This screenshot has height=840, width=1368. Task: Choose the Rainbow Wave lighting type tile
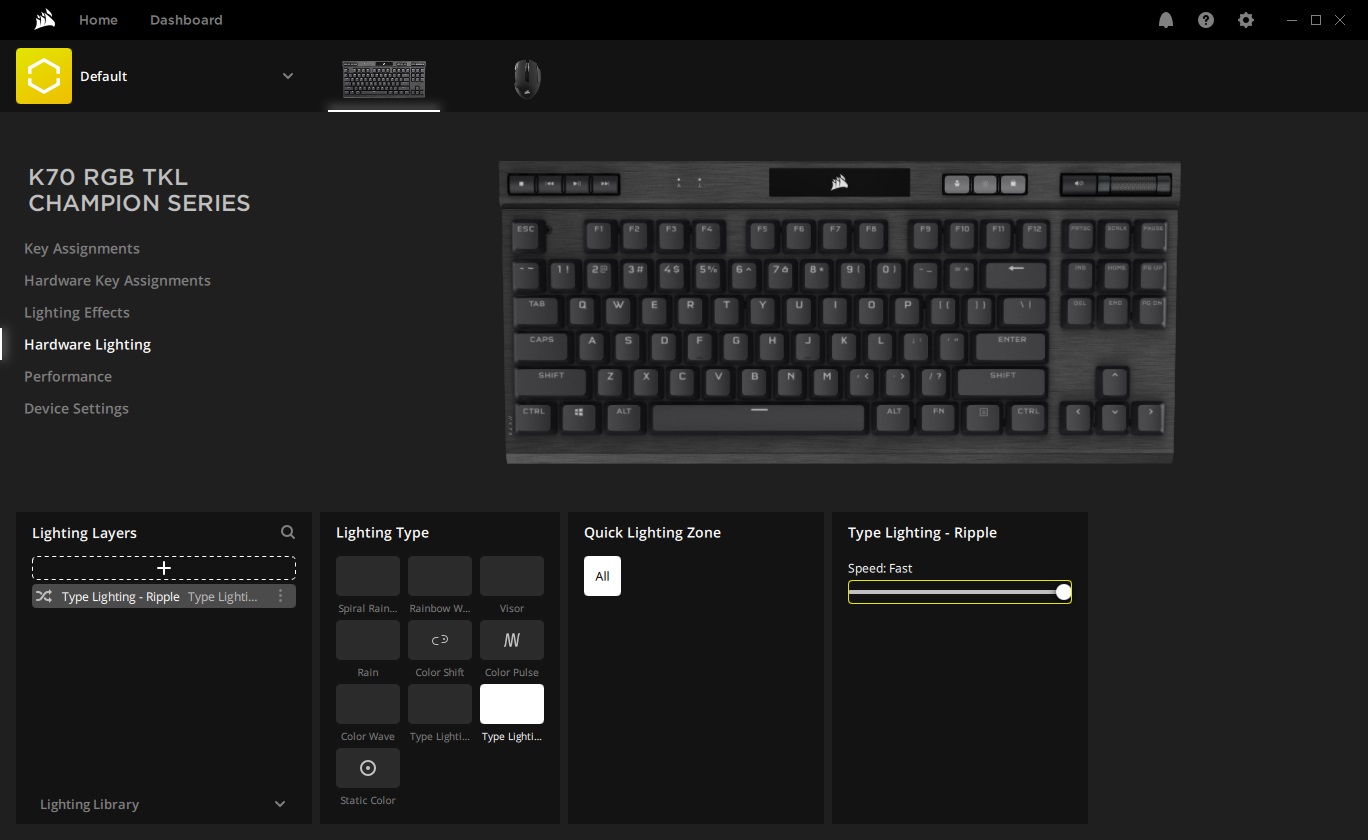click(440, 576)
